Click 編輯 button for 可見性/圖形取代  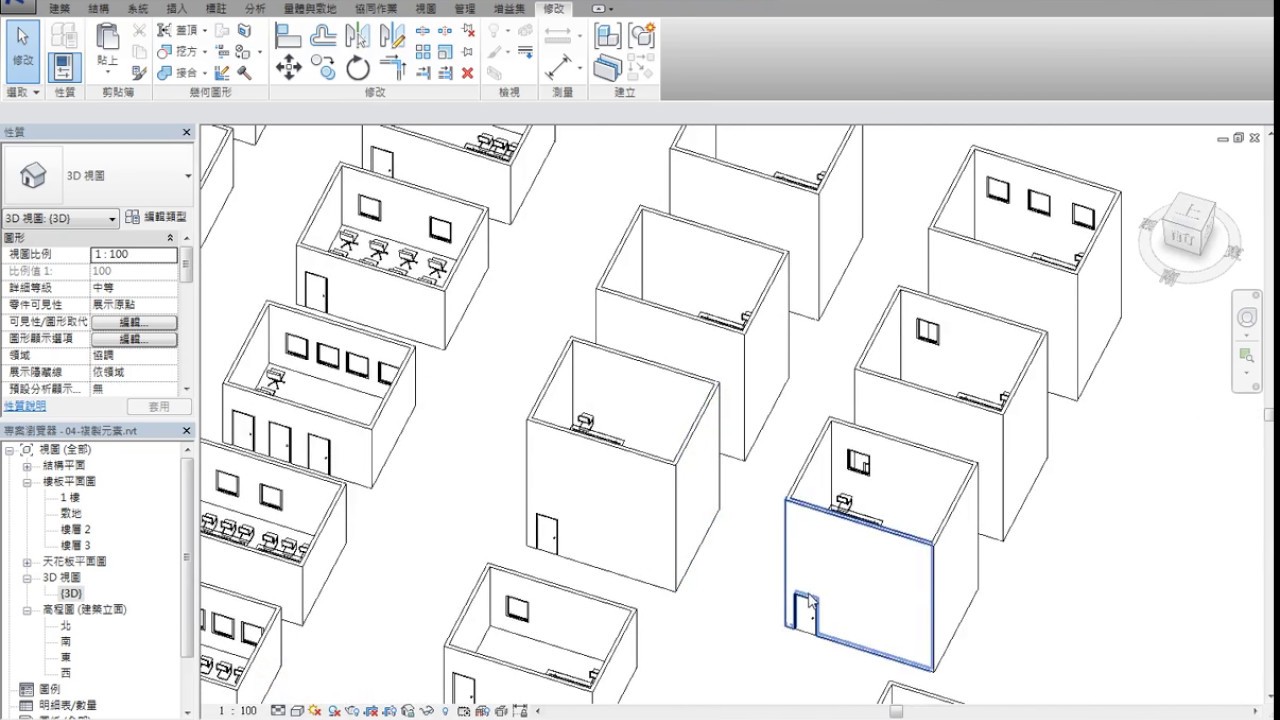[134, 323]
